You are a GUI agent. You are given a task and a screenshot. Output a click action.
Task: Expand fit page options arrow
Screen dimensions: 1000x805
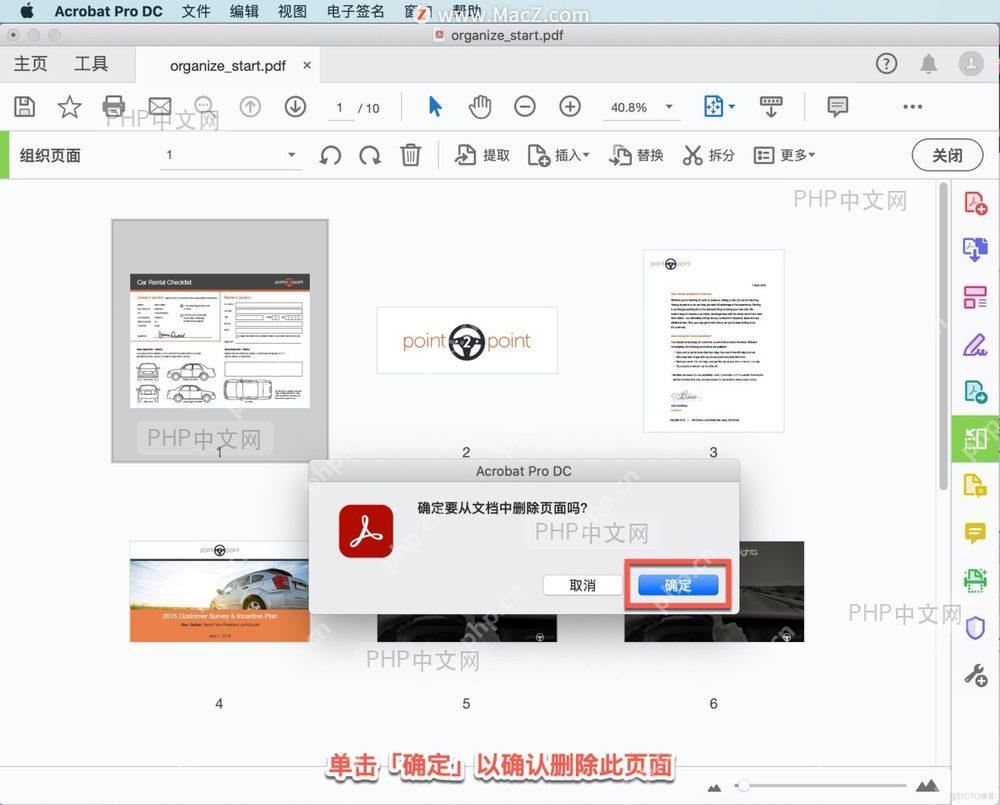[732, 107]
